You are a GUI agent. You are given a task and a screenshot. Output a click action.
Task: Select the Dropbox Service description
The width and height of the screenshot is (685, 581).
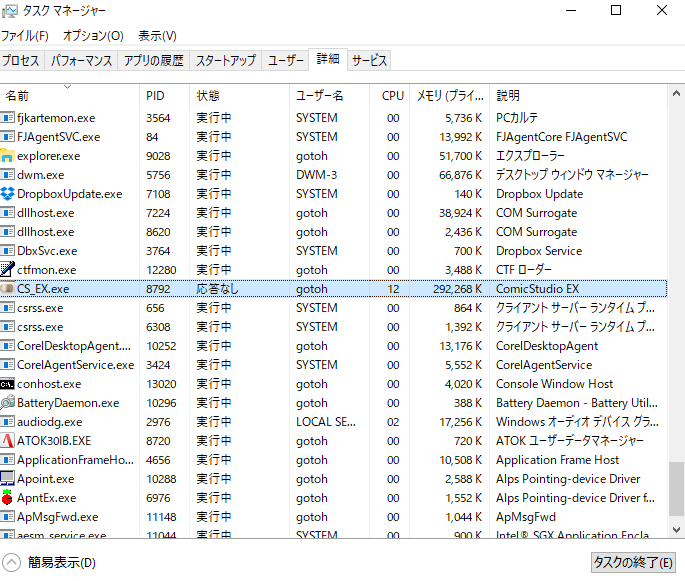[539, 251]
